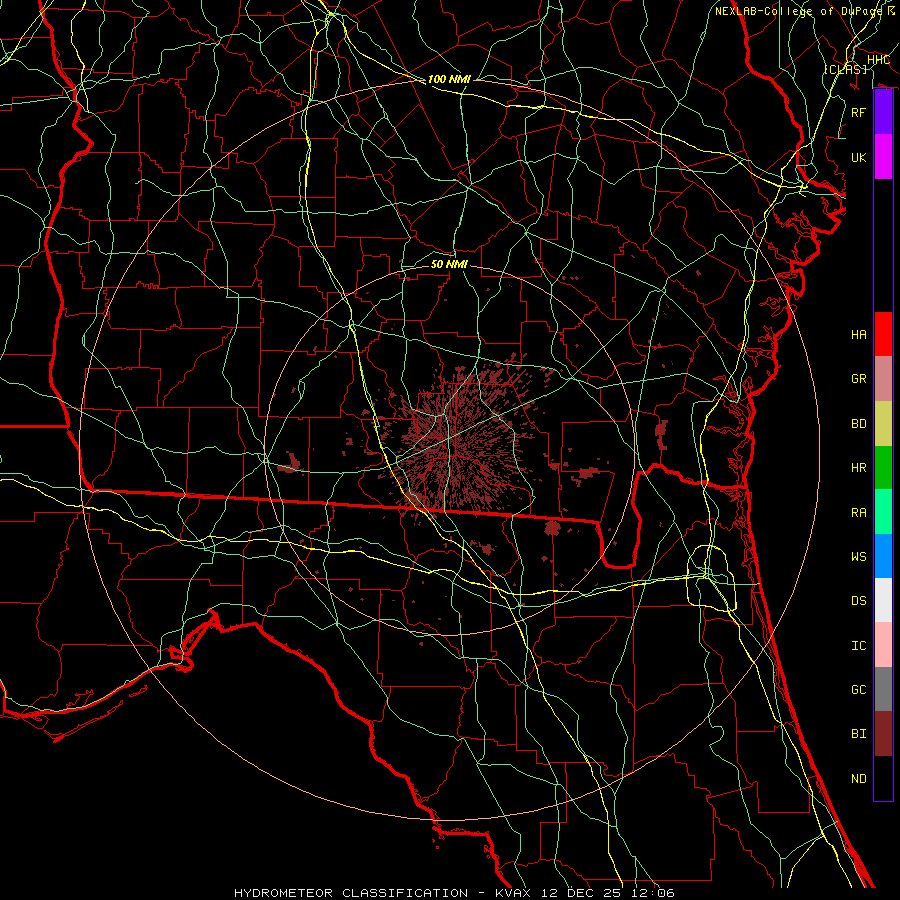
Task: Click the UK legend label
Action: pos(858,157)
